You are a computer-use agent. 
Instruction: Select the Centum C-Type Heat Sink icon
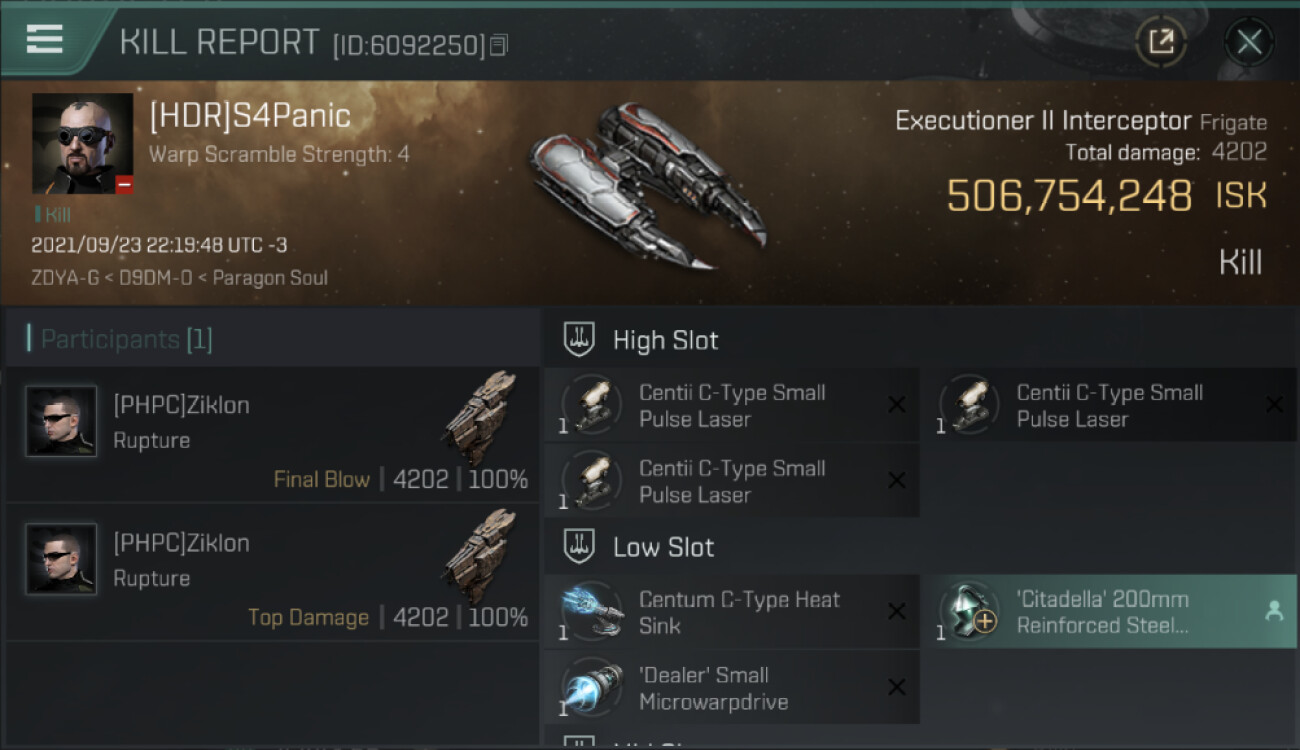pos(592,611)
